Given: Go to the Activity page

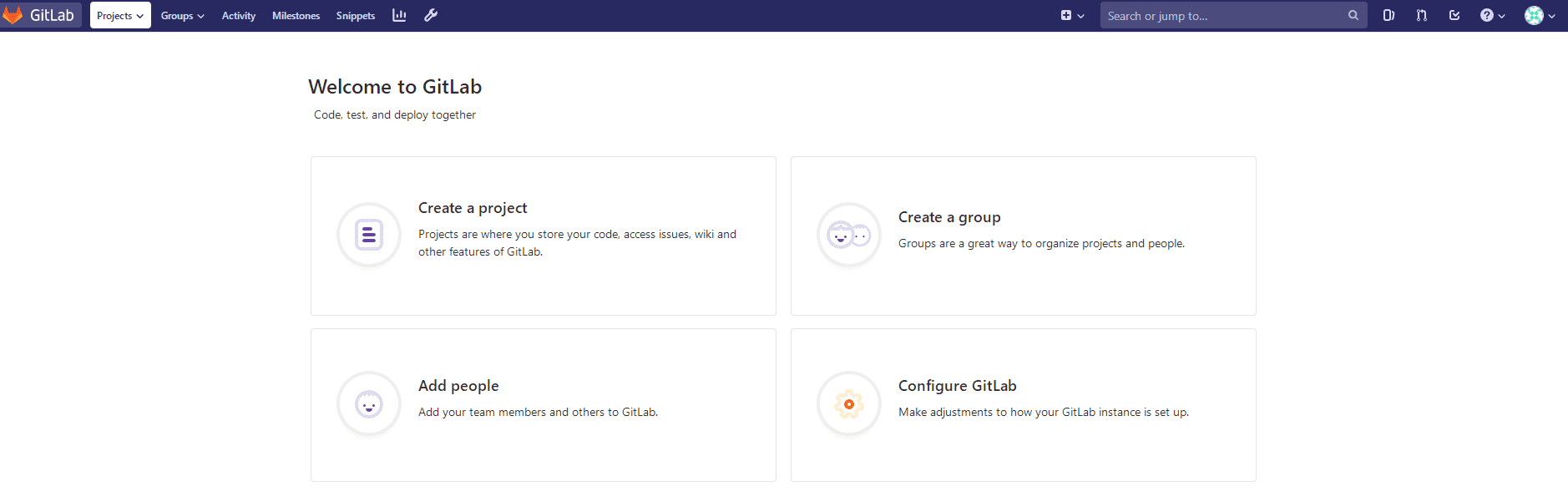Looking at the screenshot, I should pyautogui.click(x=239, y=15).
